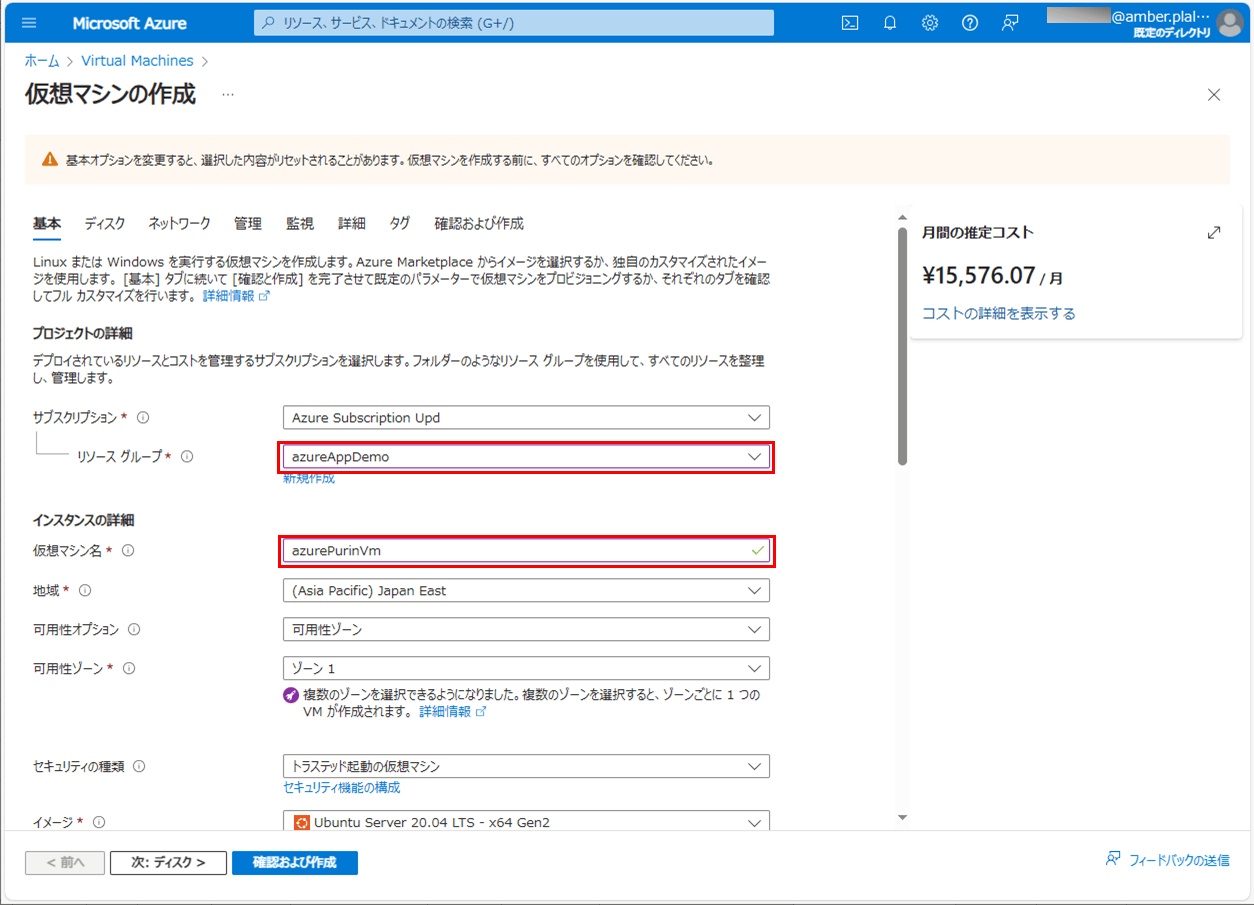Open Cloud Shell from the top bar
The height and width of the screenshot is (905, 1254).
click(850, 23)
